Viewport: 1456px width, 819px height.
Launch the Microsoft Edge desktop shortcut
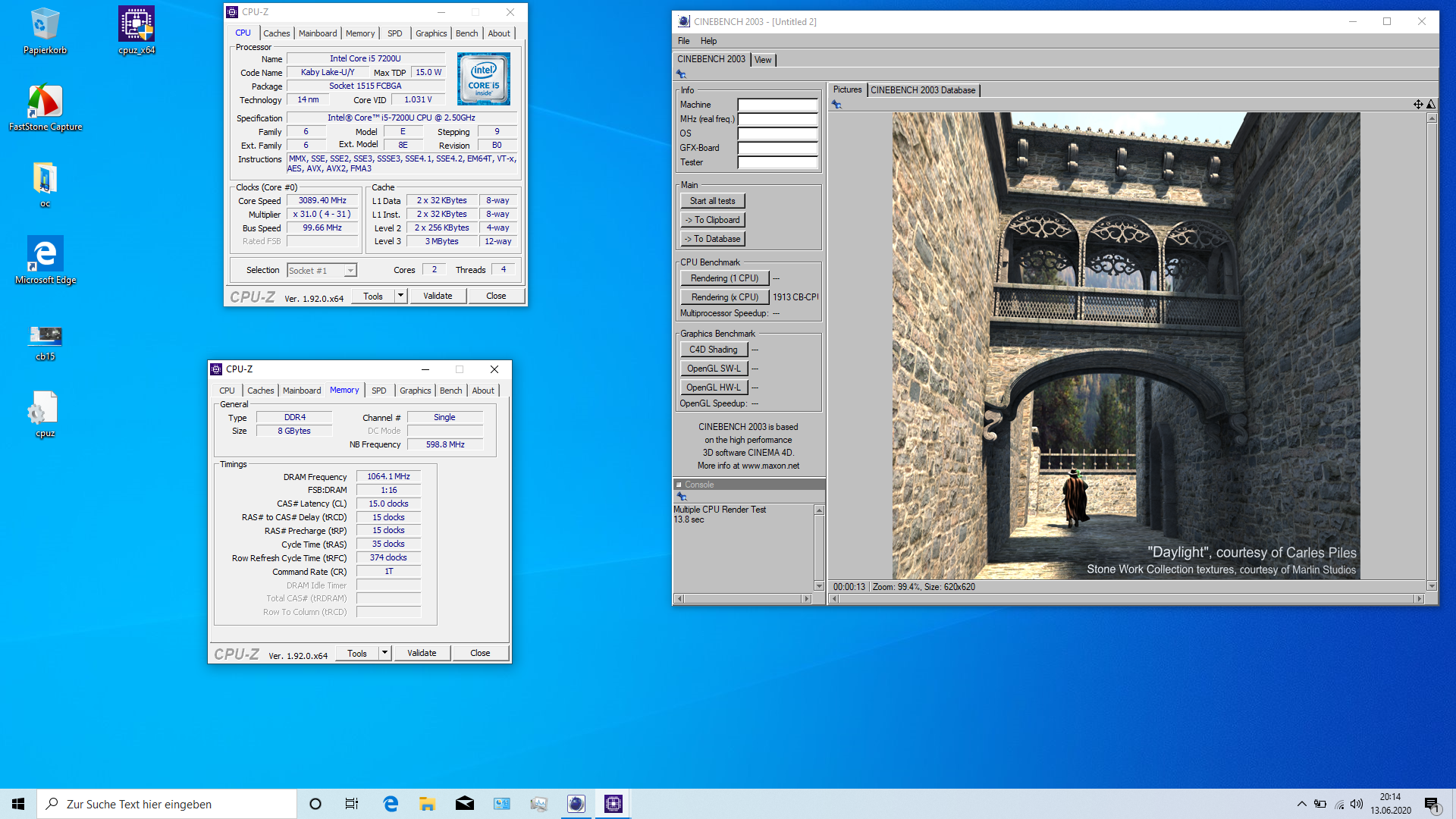(45, 261)
